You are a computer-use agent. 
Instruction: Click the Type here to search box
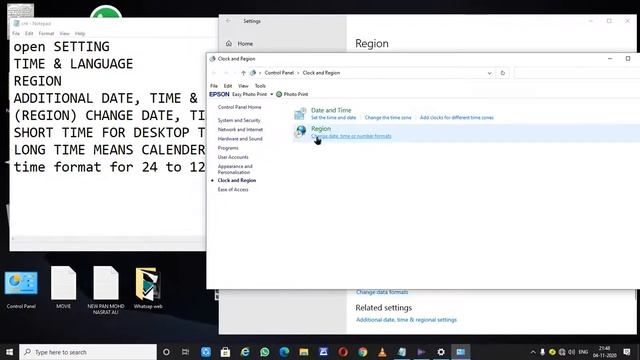pyautogui.click(x=88, y=352)
